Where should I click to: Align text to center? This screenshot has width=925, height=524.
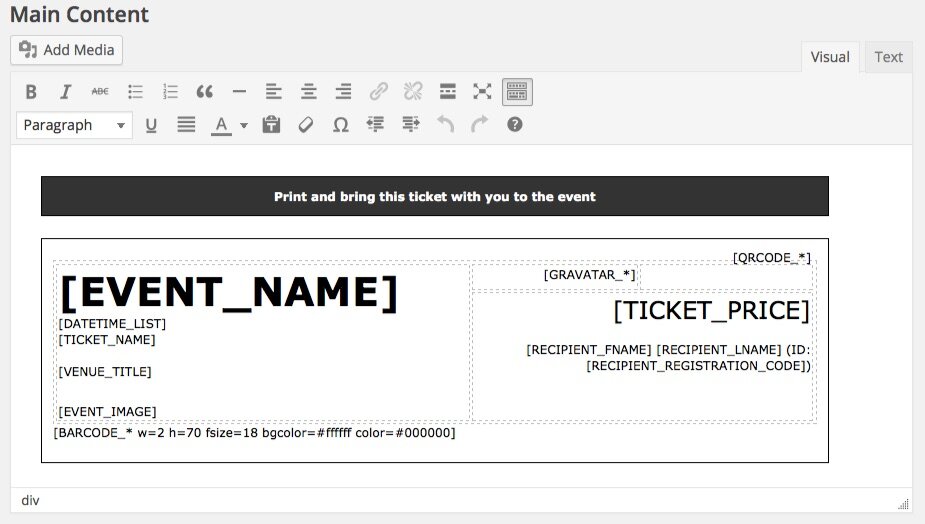[309, 92]
